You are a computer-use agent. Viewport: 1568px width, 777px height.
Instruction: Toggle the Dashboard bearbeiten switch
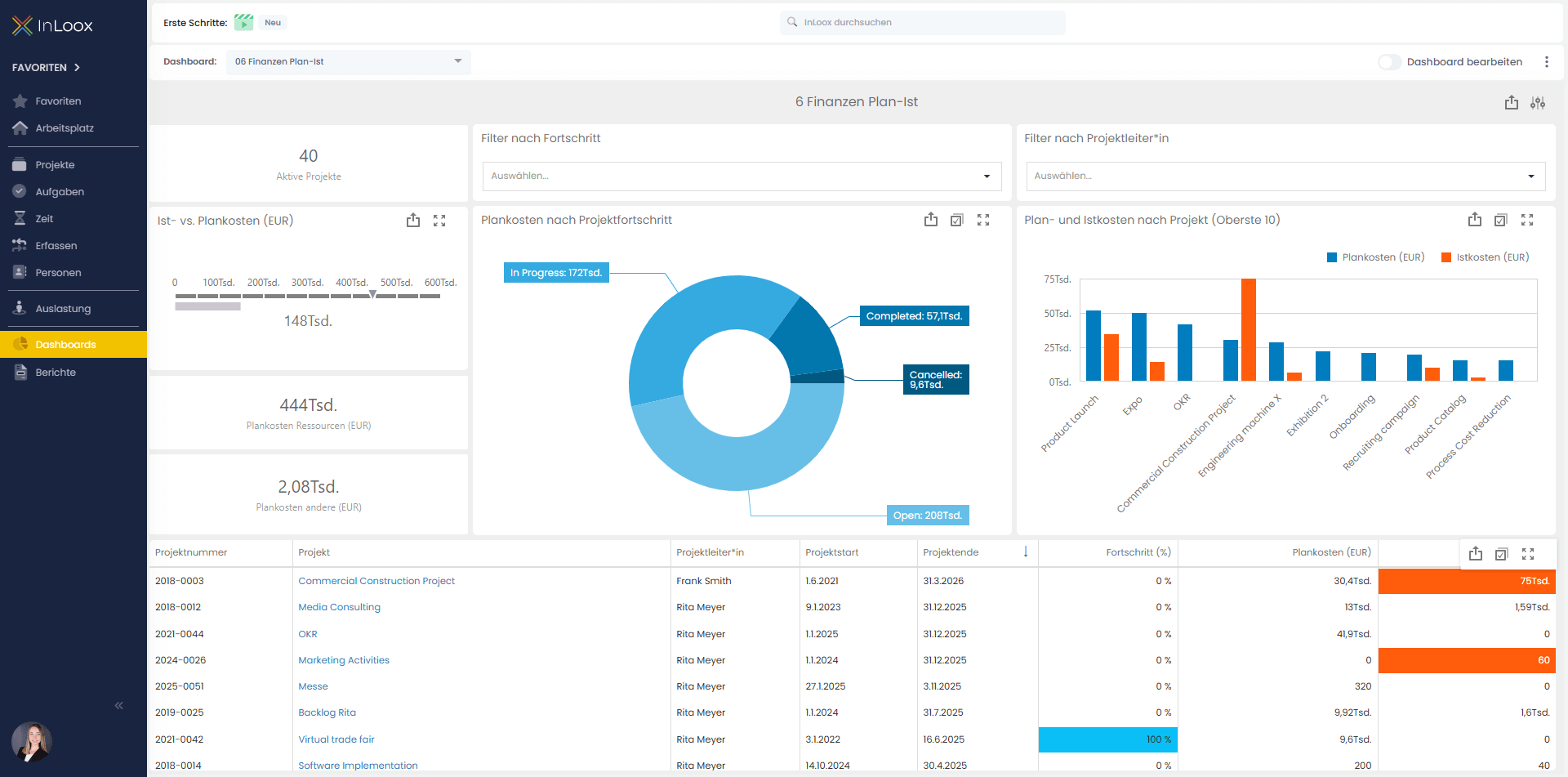click(x=1389, y=62)
